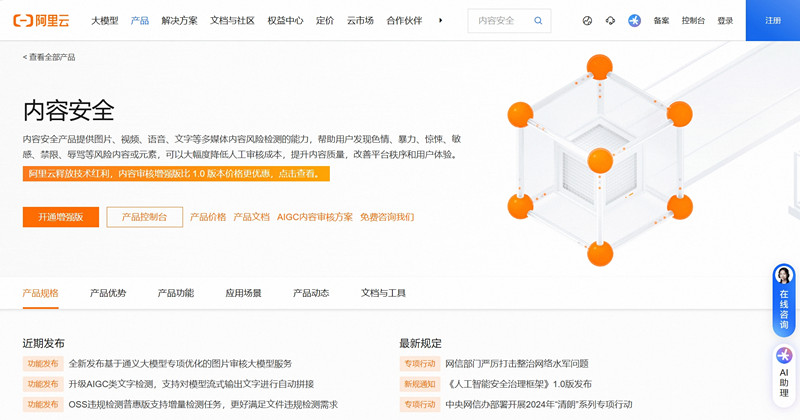This screenshot has height=420, width=800.
Task: Click the 备案 link
Action: click(661, 20)
